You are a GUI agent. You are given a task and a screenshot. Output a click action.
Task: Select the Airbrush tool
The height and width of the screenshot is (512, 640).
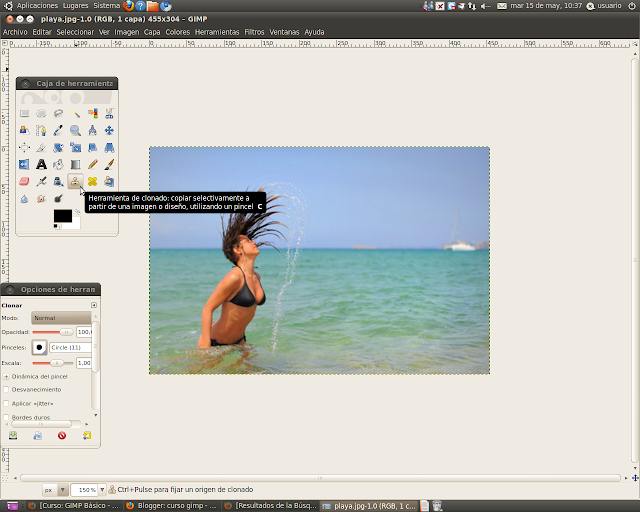point(41,181)
